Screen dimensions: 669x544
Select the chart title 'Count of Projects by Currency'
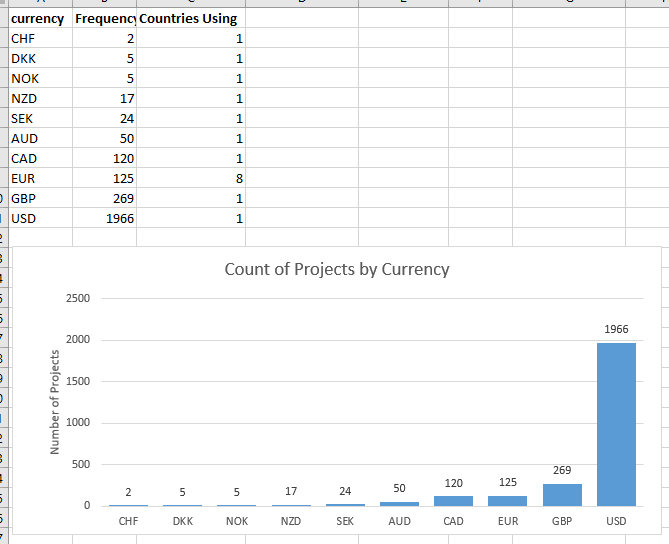pyautogui.click(x=337, y=269)
